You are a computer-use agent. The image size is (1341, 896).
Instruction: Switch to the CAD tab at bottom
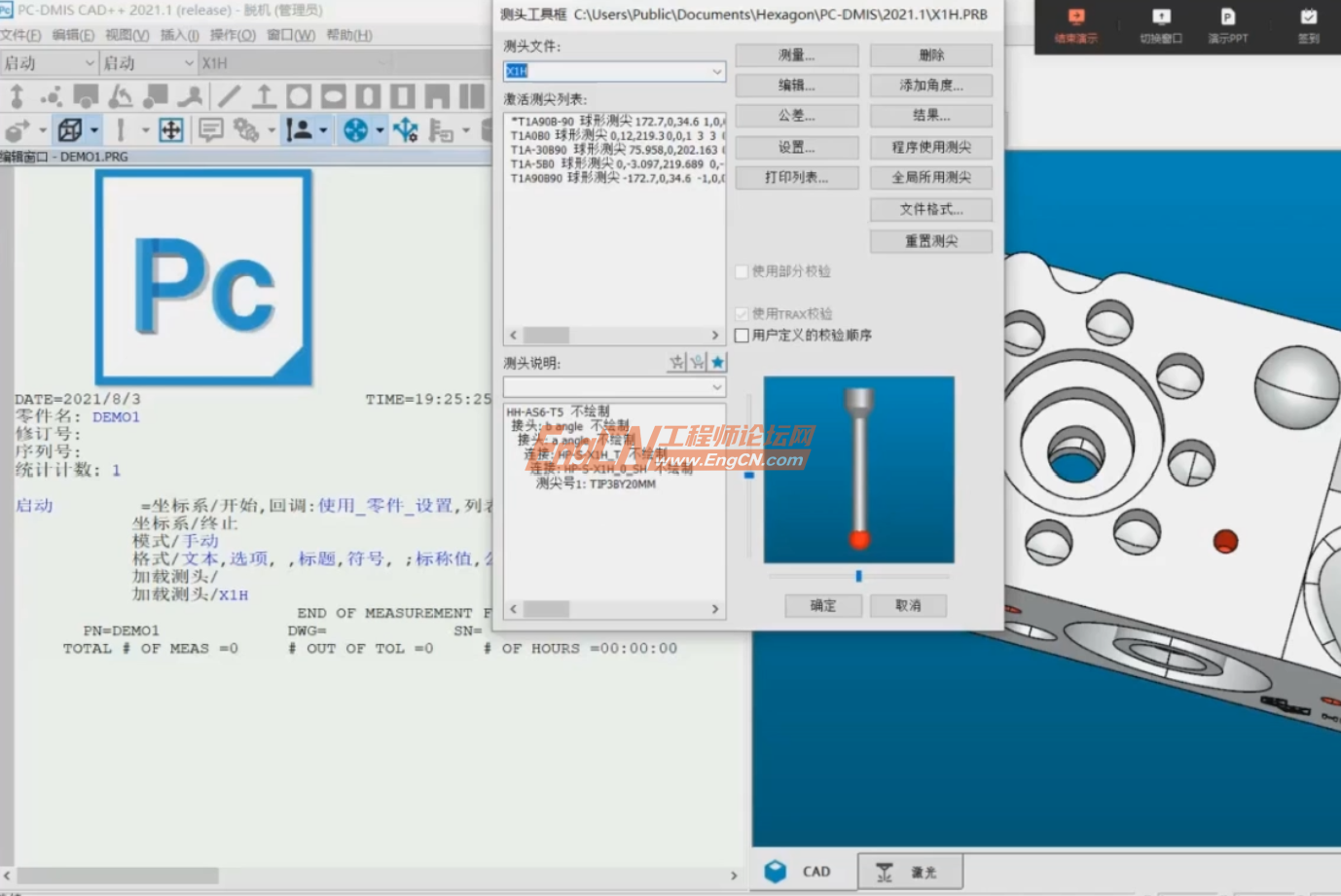point(815,871)
